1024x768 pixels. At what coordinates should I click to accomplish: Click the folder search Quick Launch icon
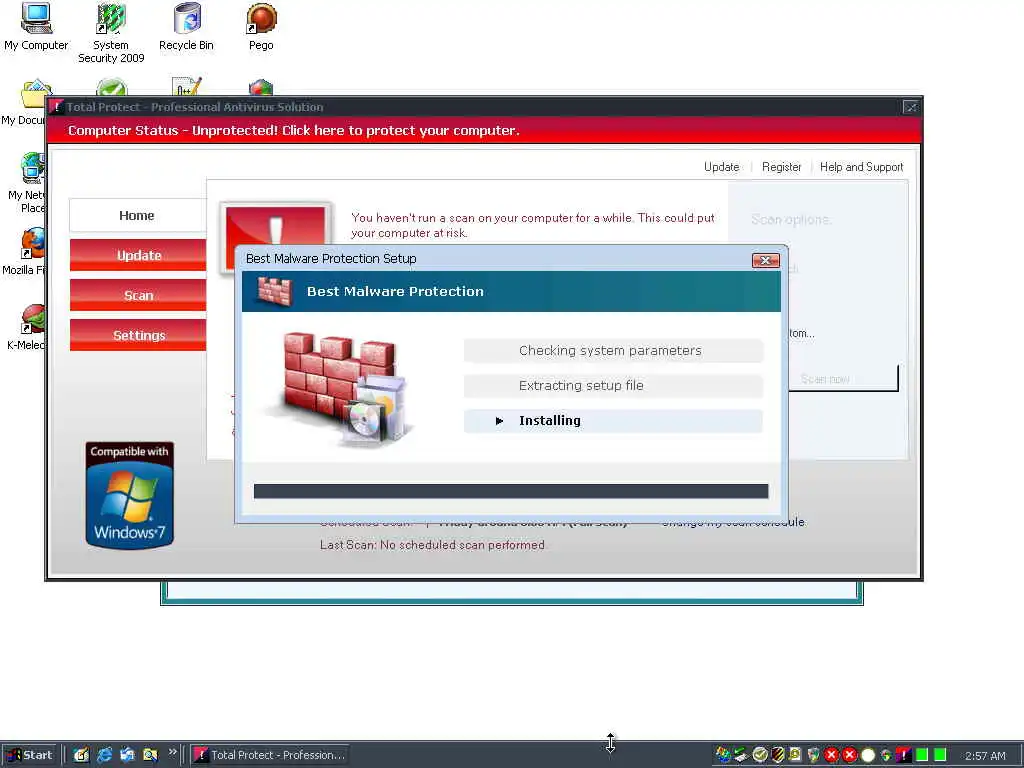(x=150, y=755)
